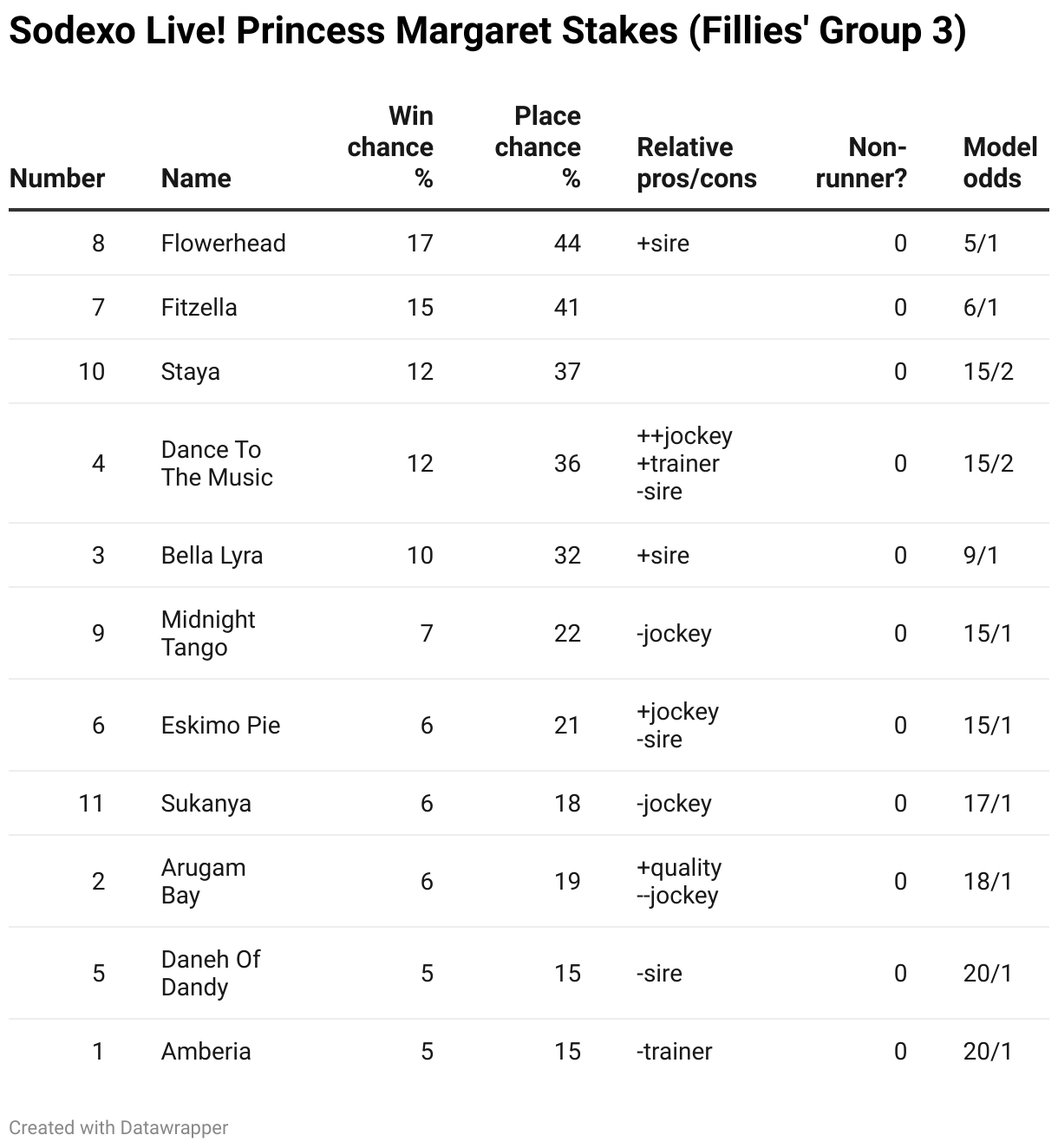Click the 'Created with Datawrapper' link
The image size is (1058, 1148).
tap(119, 1127)
